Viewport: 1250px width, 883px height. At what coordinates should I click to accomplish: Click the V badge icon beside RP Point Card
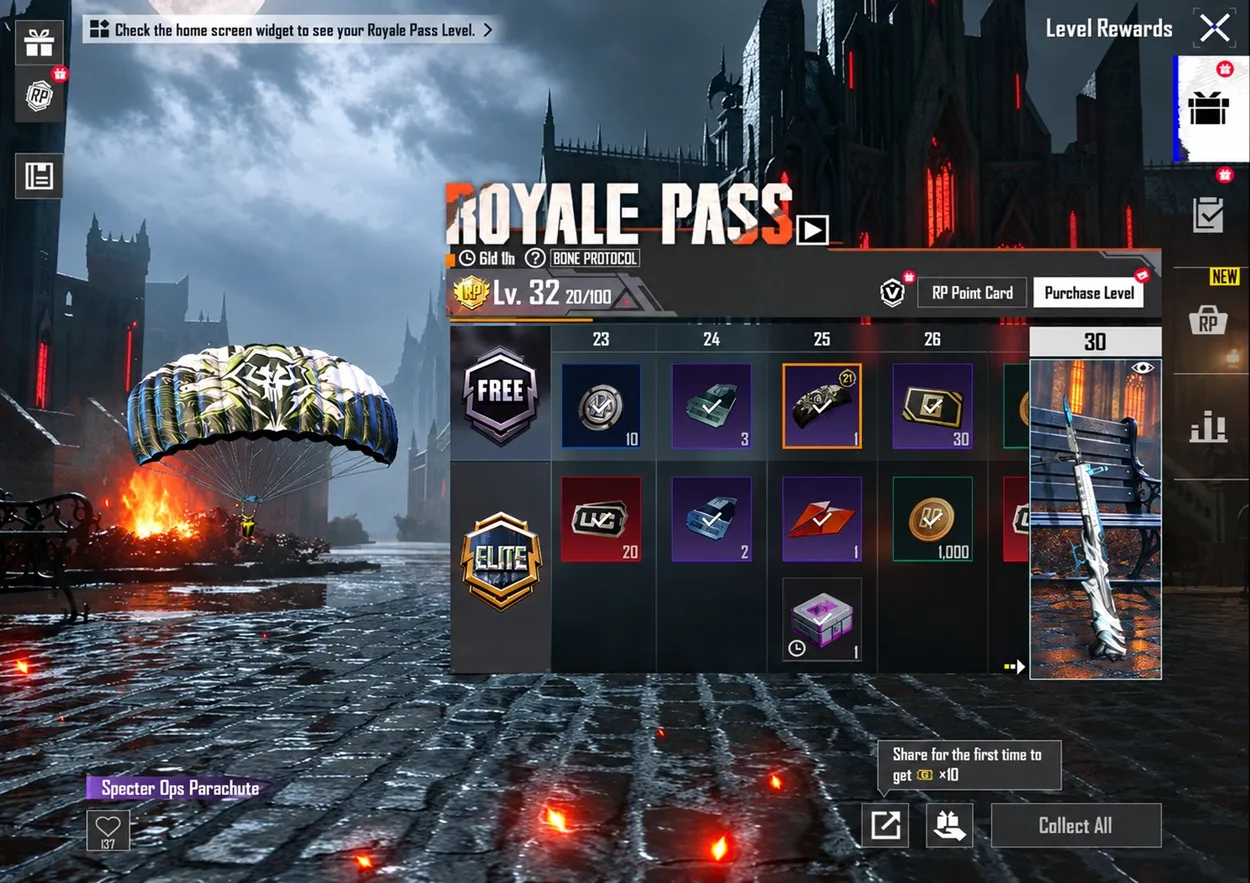pyautogui.click(x=892, y=292)
